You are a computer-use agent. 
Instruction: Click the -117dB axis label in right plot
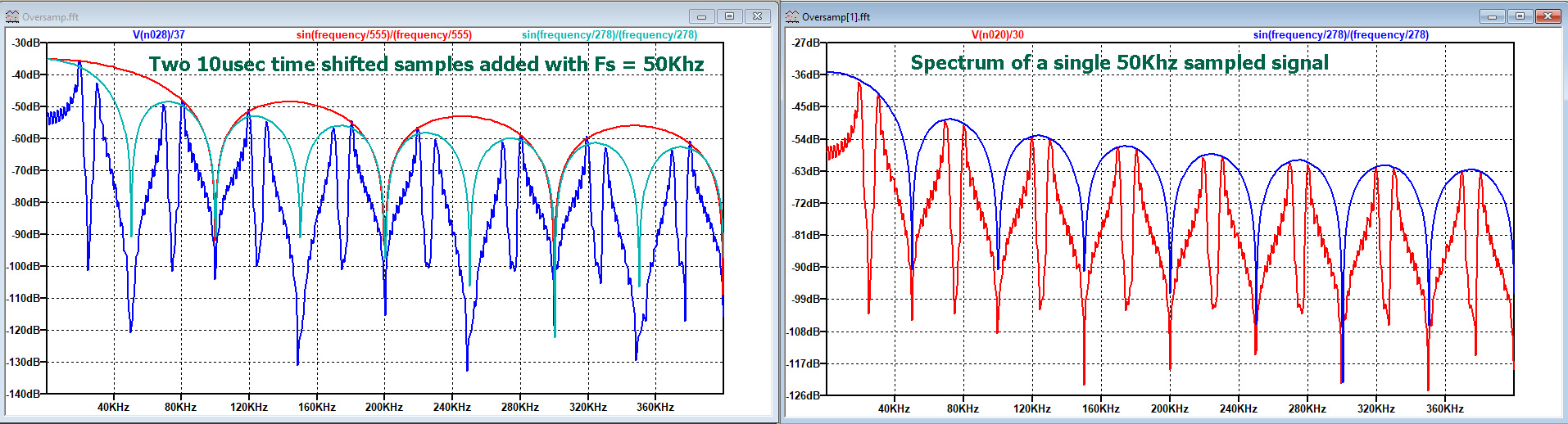coord(804,363)
